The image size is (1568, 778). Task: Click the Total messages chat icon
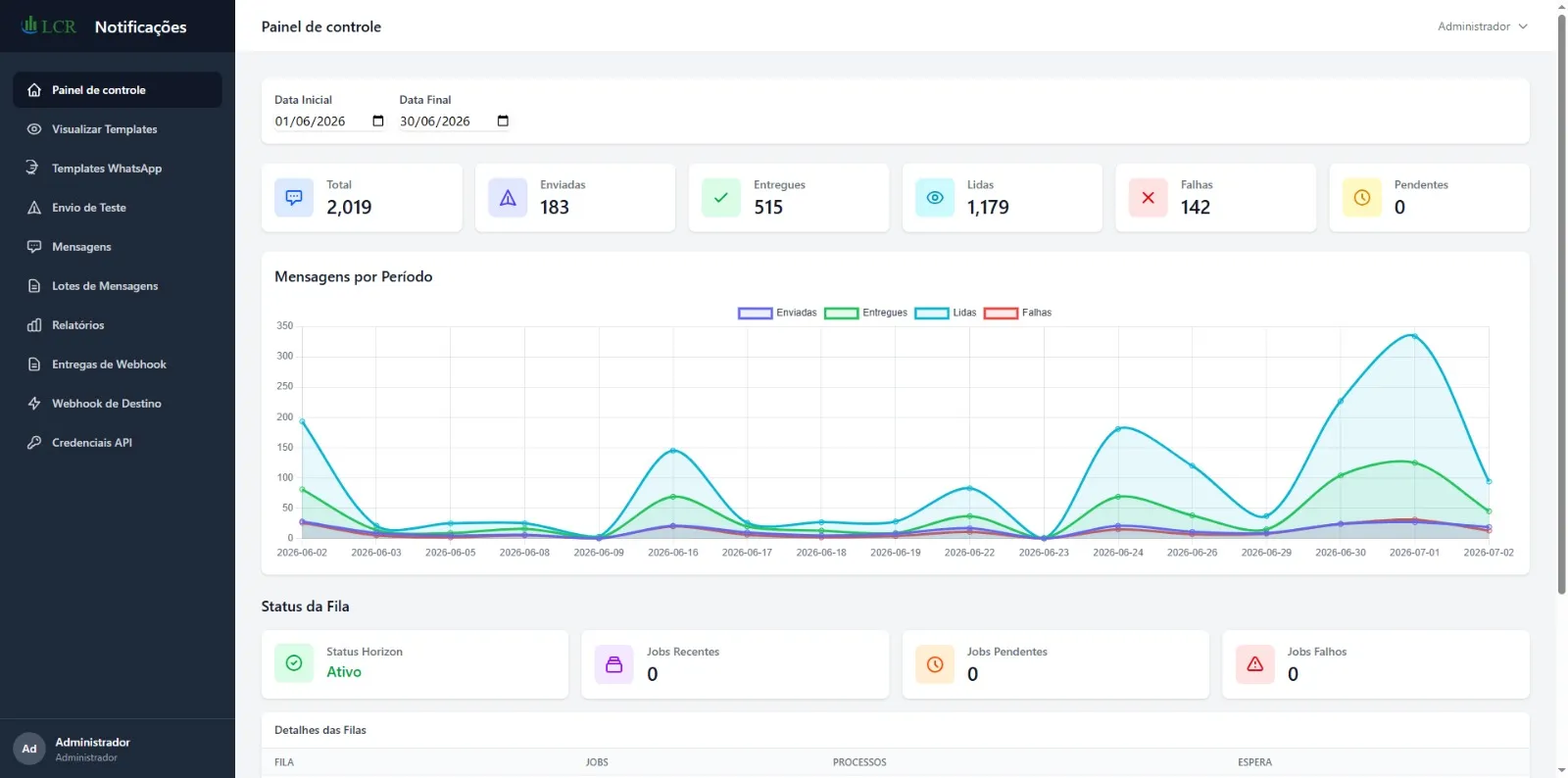(x=294, y=198)
